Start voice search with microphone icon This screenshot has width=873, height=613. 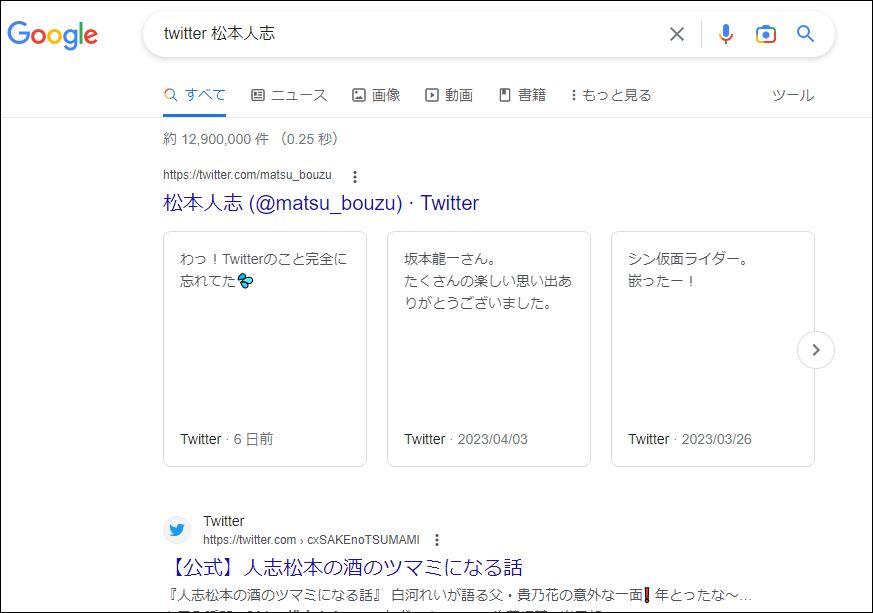tap(725, 34)
